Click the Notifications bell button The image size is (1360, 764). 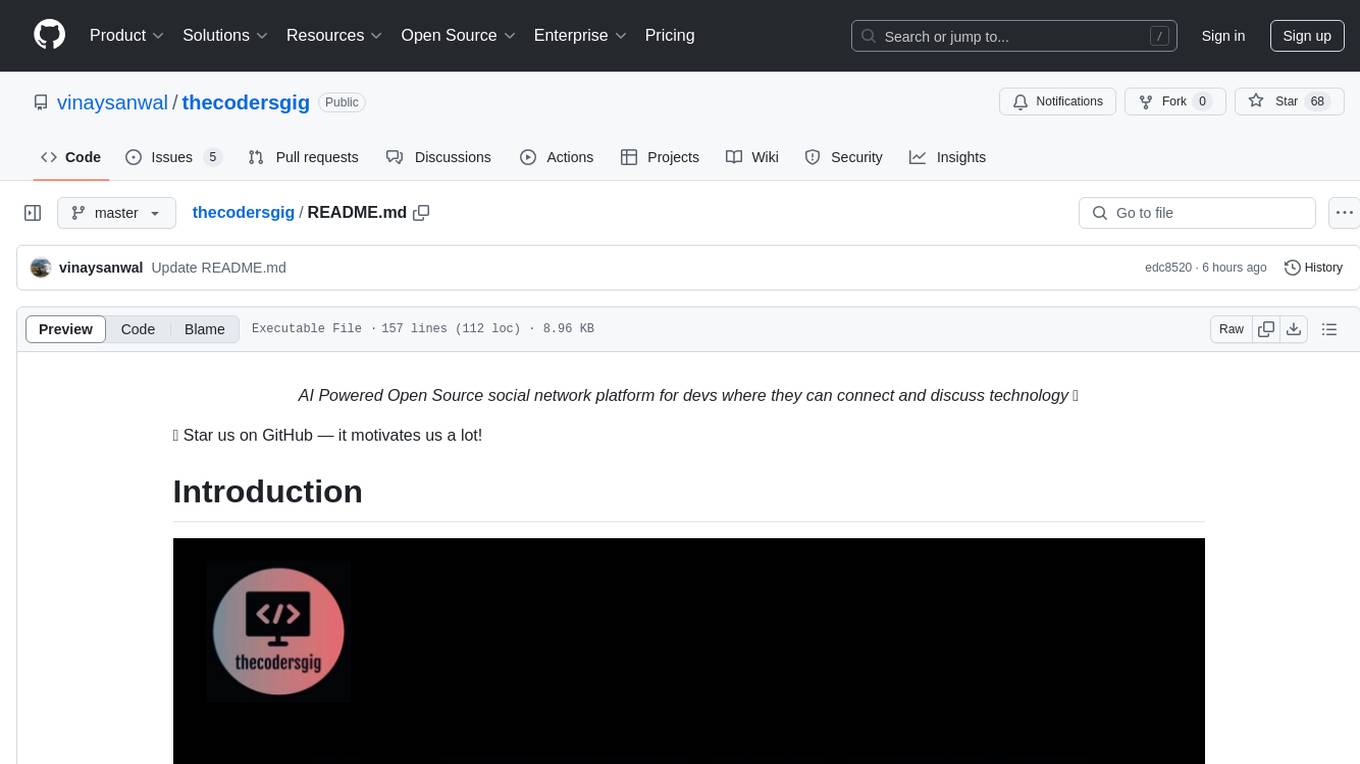[1058, 101]
